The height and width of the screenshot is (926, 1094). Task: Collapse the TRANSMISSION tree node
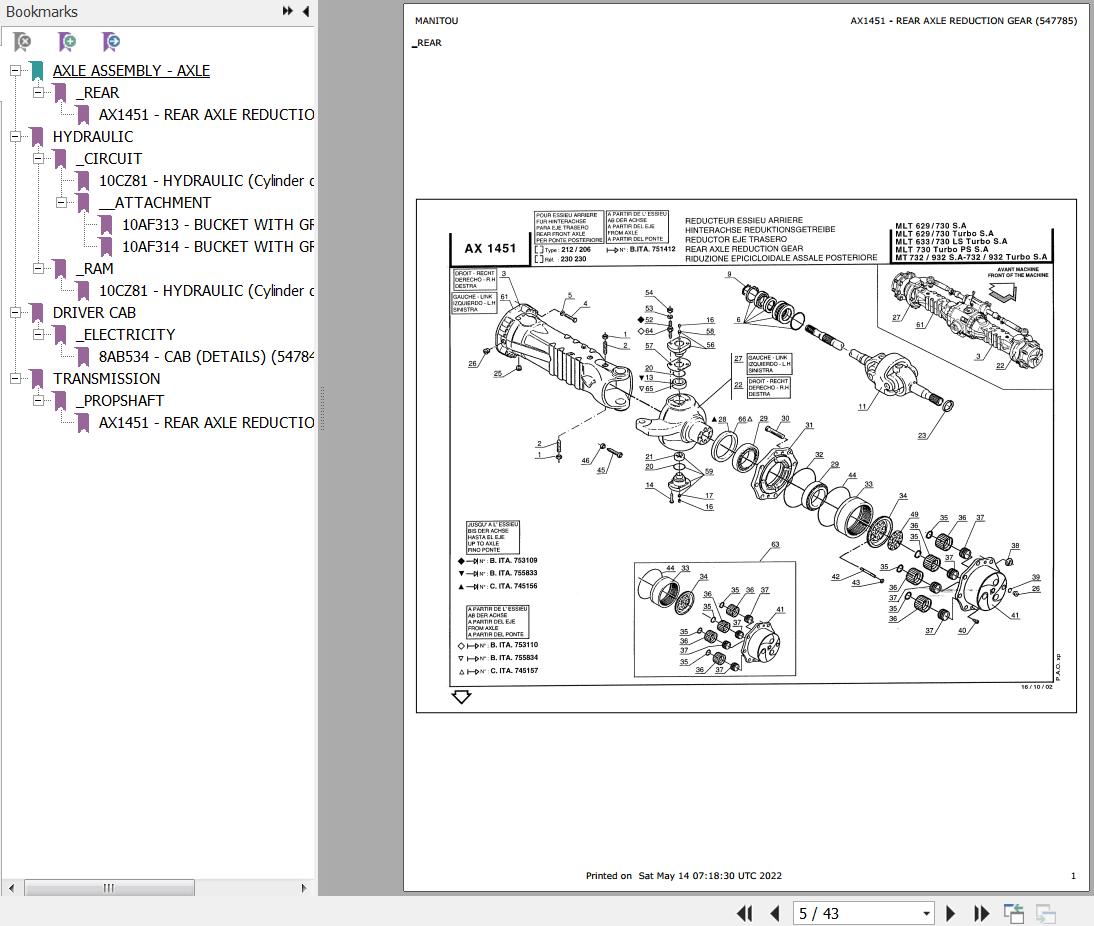click(15, 378)
